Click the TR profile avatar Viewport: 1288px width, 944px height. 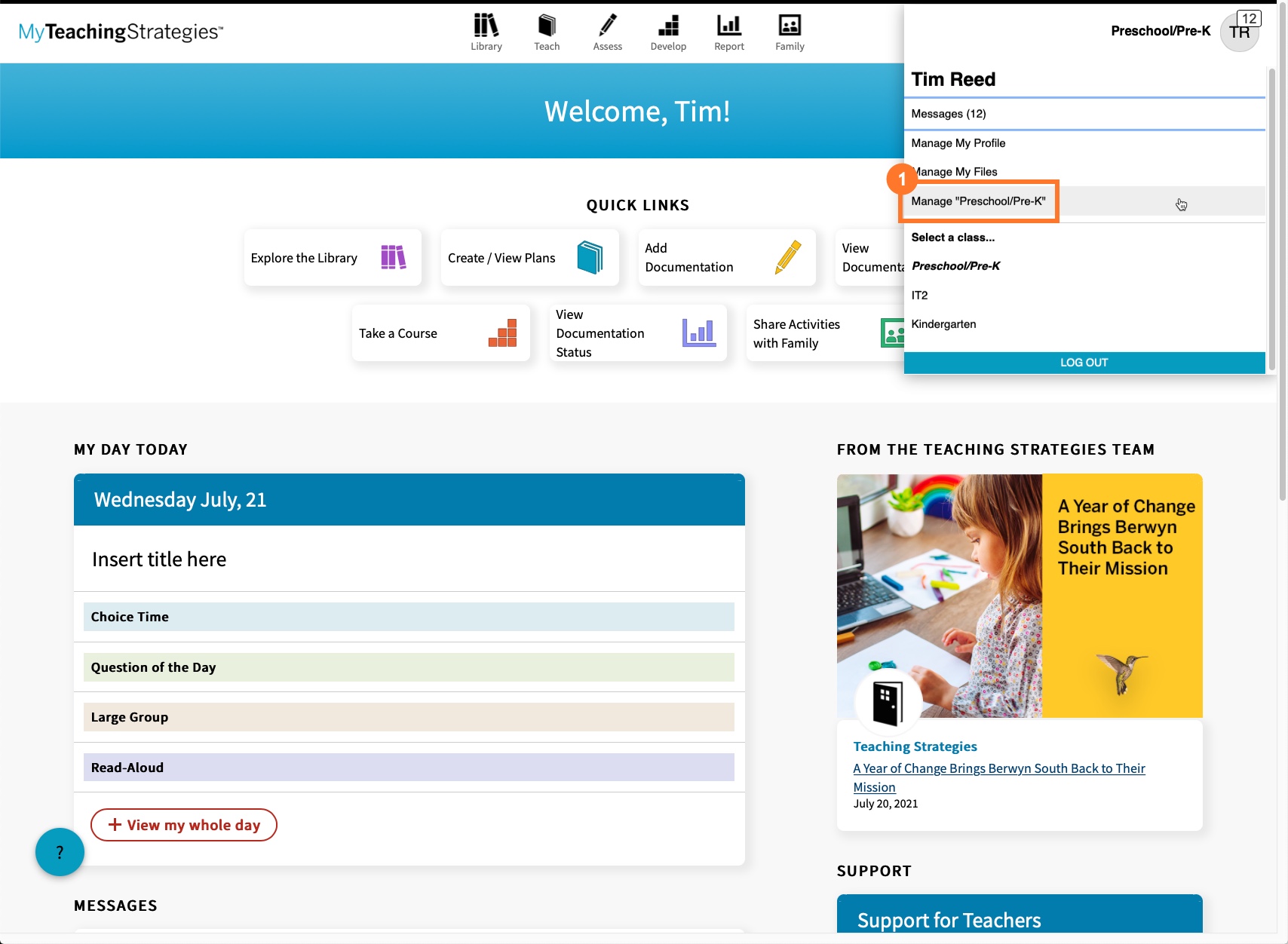point(1239,32)
